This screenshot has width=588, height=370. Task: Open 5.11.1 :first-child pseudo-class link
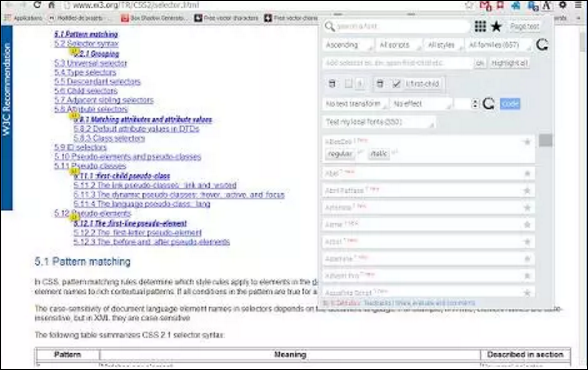(x=122, y=176)
